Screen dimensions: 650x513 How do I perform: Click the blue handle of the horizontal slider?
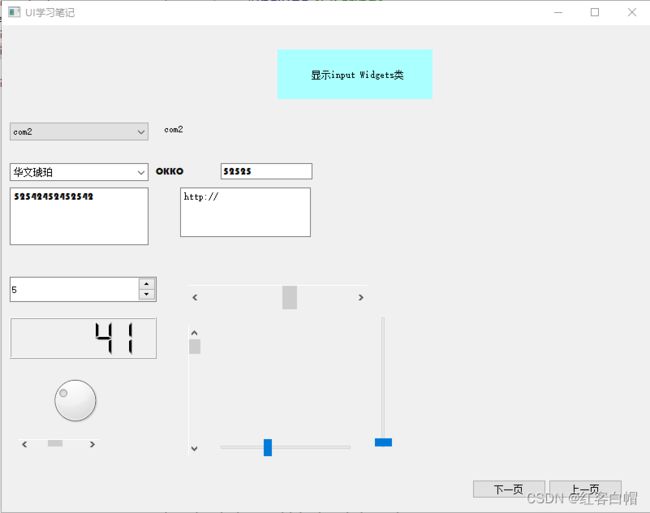pos(268,448)
